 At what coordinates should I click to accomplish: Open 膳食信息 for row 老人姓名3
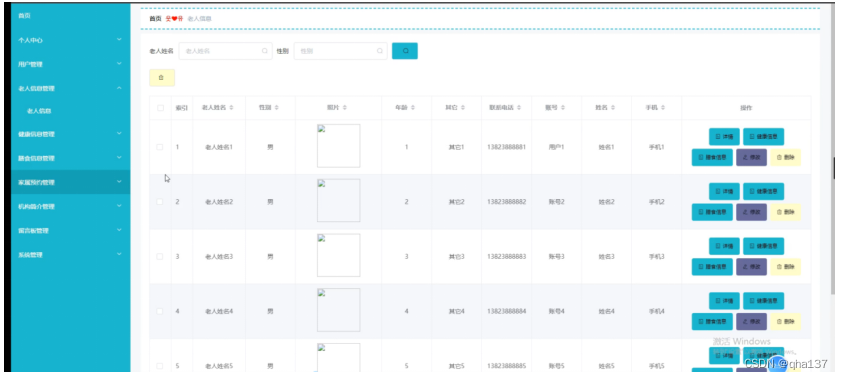pyautogui.click(x=712, y=267)
